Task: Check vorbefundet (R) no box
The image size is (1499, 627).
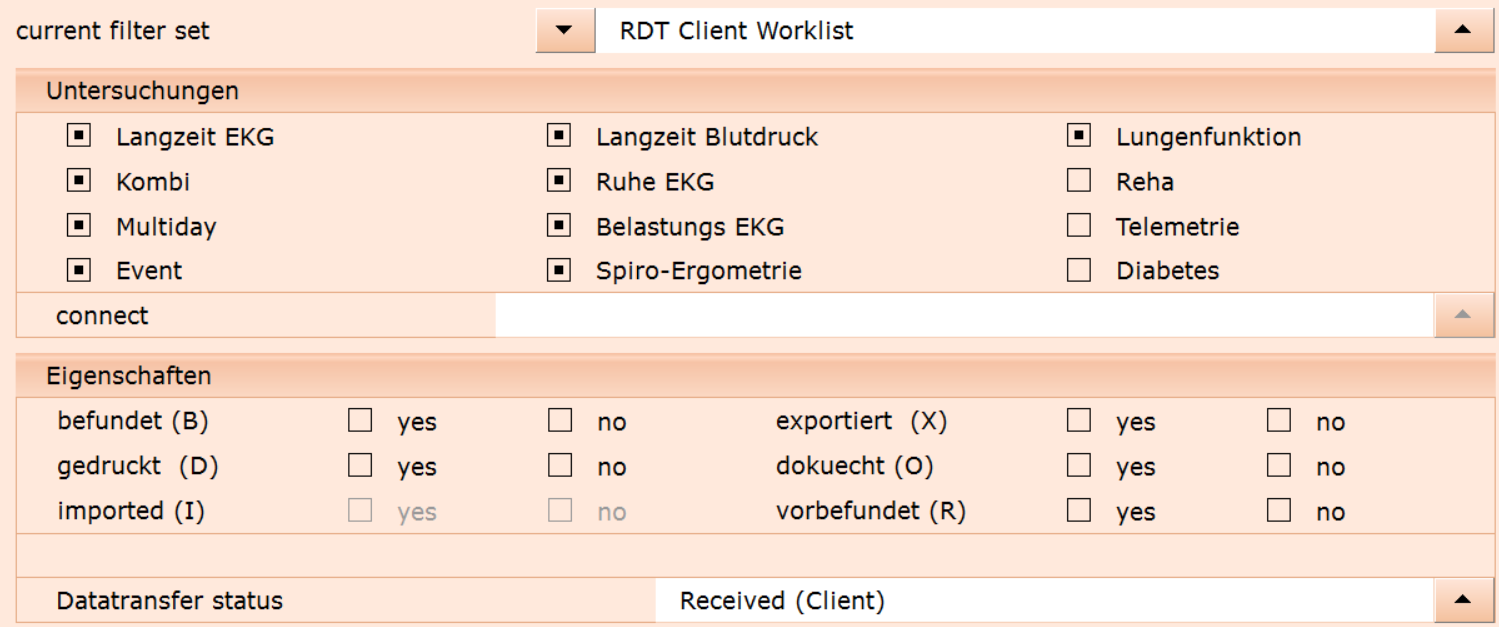Action: (x=1279, y=510)
